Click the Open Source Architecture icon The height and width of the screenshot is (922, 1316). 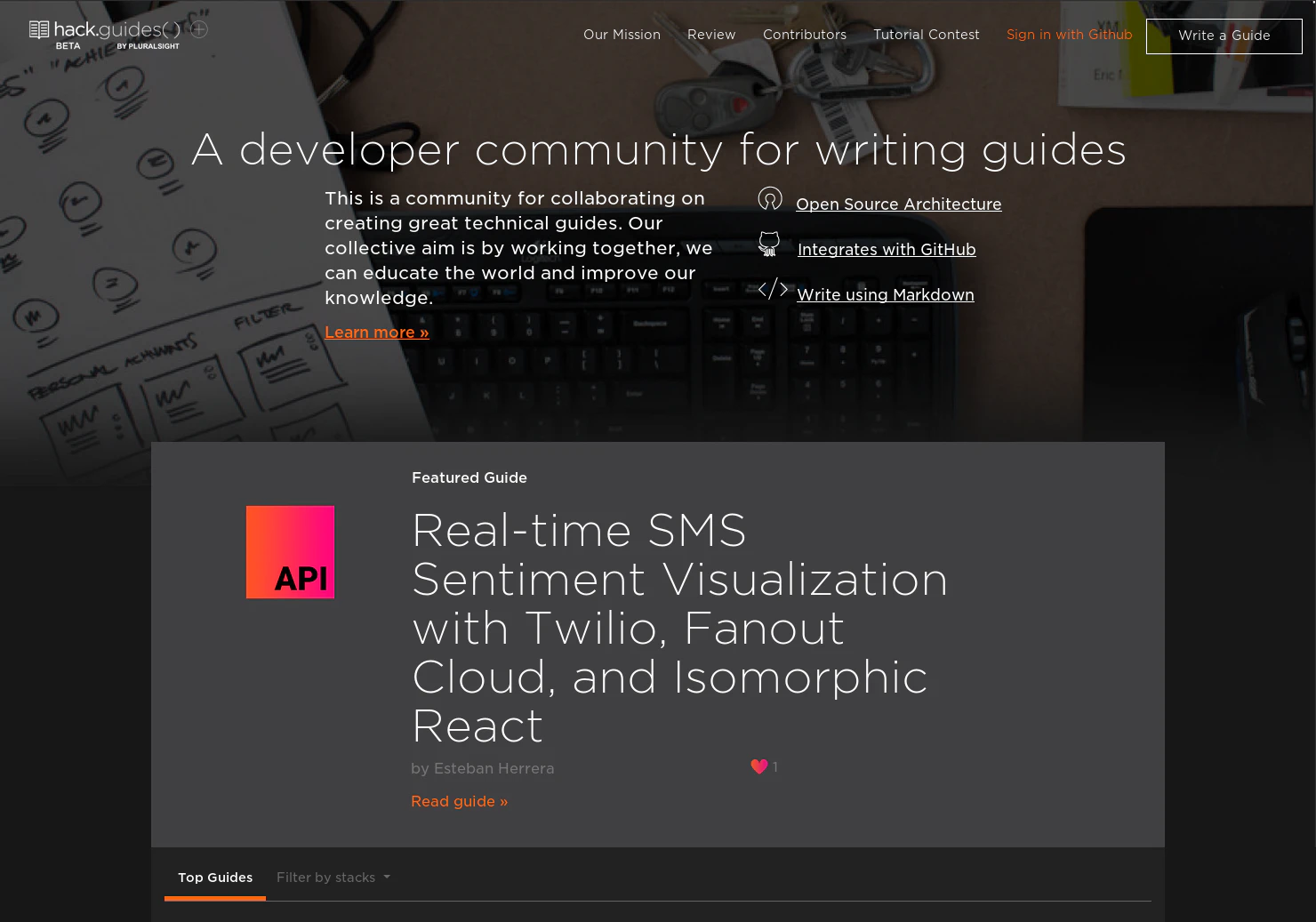point(770,199)
